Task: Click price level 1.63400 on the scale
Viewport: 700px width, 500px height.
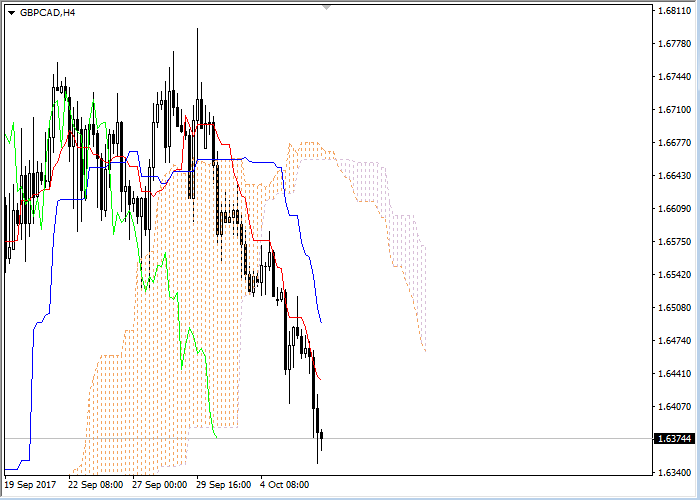Action: point(674,472)
